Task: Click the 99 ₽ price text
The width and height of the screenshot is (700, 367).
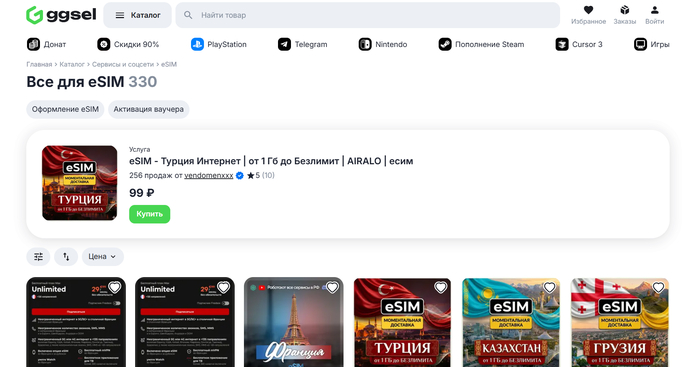Action: click(142, 193)
